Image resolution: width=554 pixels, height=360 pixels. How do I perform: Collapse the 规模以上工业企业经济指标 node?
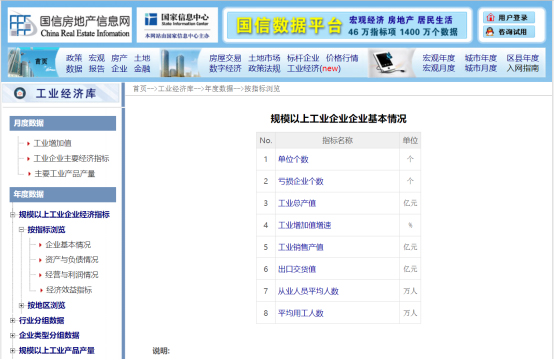(x=13, y=214)
